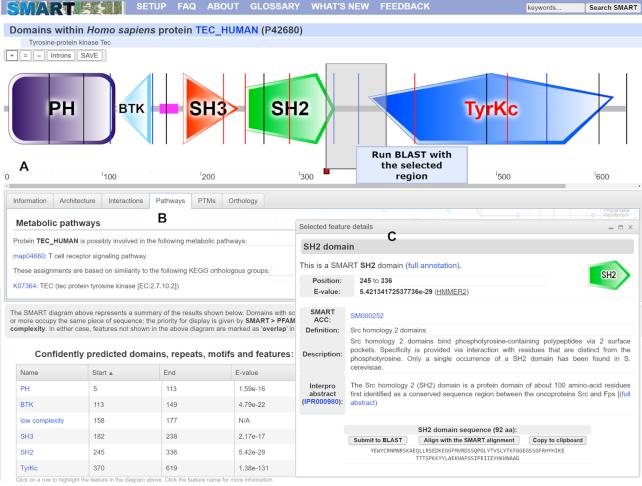642x486 pixels.
Task: Switch to the Information tab
Action: (x=29, y=201)
